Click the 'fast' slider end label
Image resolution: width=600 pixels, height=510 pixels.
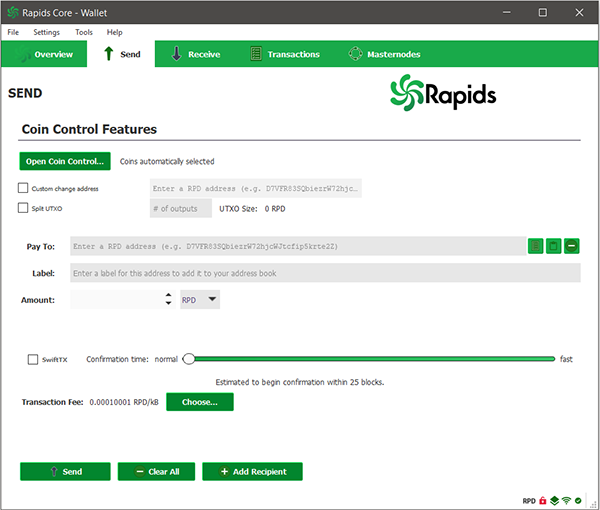coord(566,359)
